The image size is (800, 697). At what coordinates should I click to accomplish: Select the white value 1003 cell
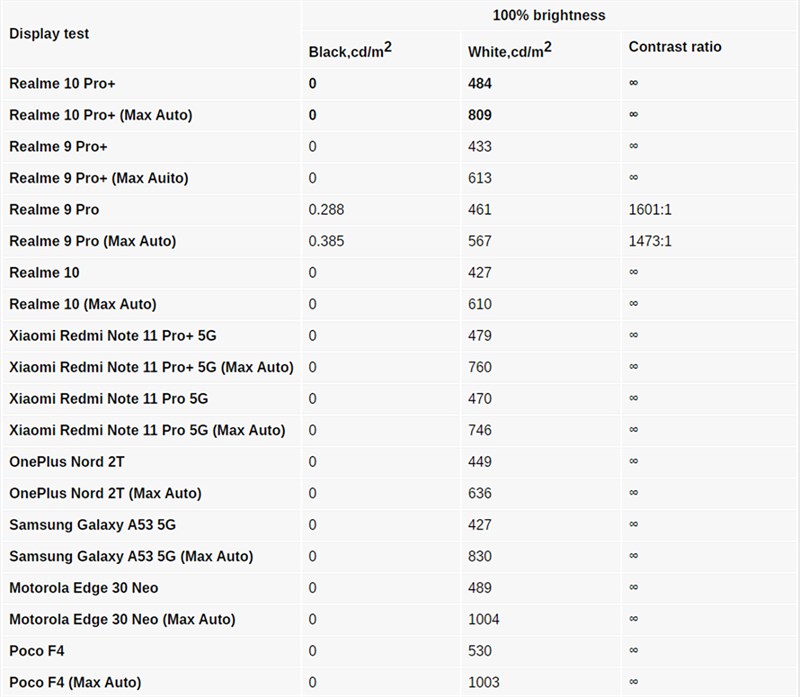coord(484,682)
